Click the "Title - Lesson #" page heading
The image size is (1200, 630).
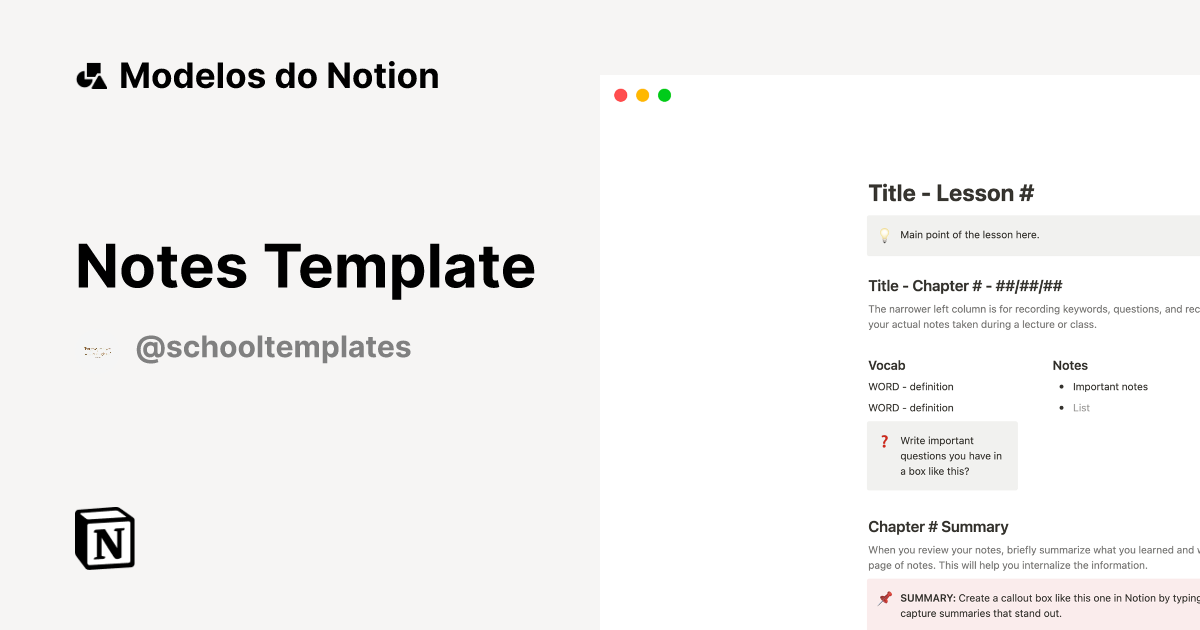950,193
